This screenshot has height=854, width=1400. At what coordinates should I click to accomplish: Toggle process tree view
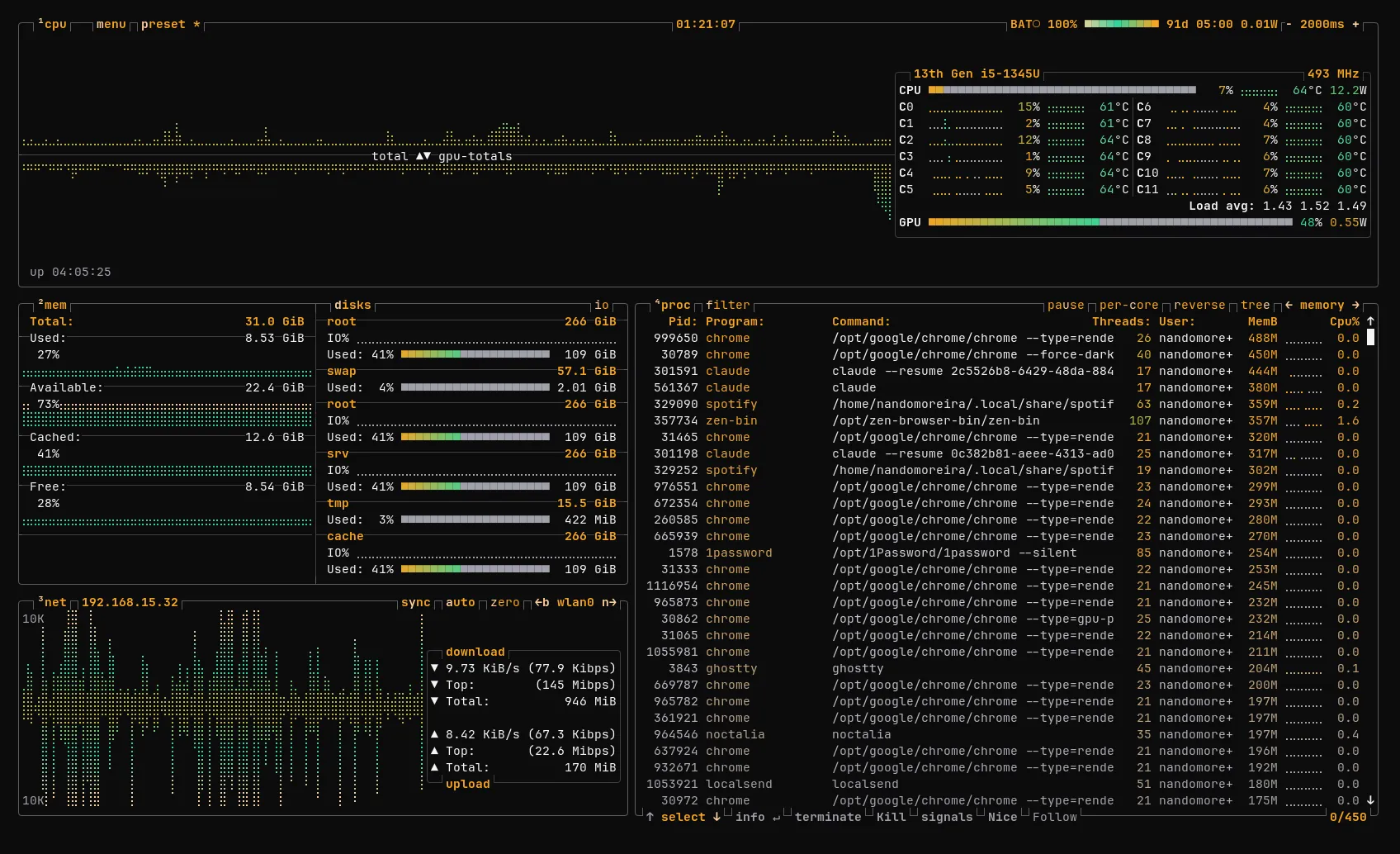(1256, 305)
